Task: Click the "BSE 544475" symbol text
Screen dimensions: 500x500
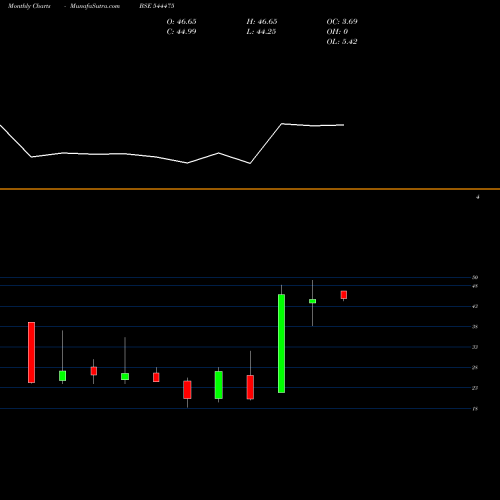Action: click(157, 6)
